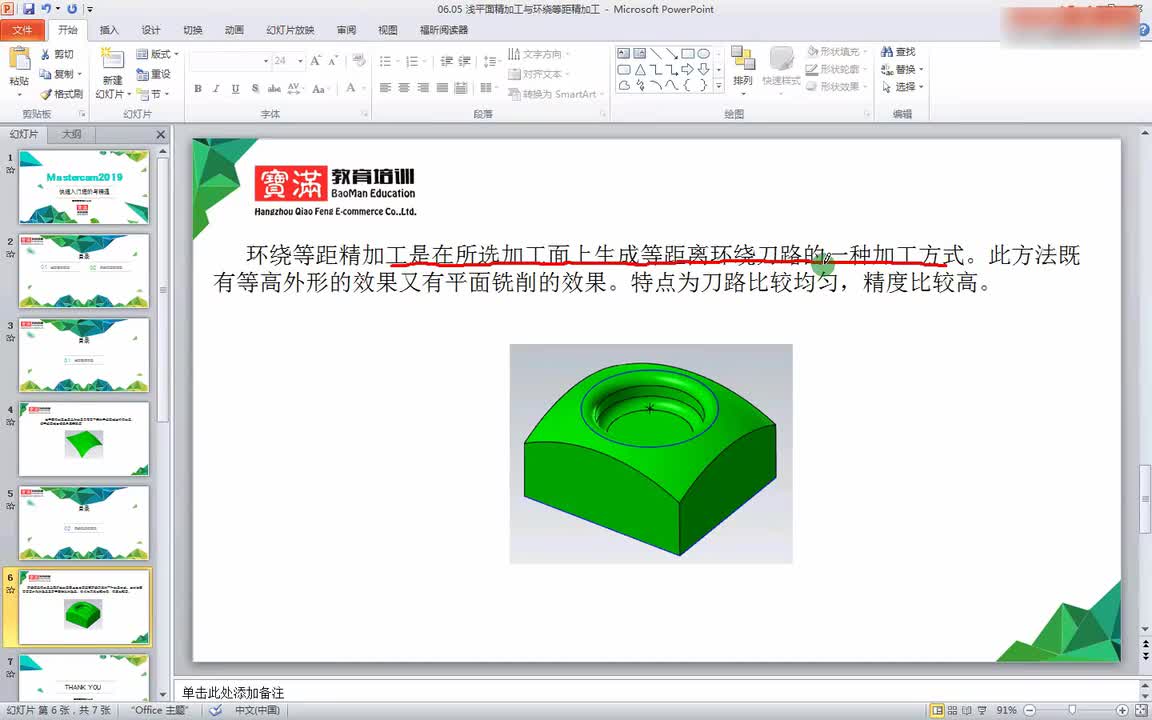Pick the rectangle shape from the shapes gallery
Viewport: 1152px width, 720px height.
point(688,54)
